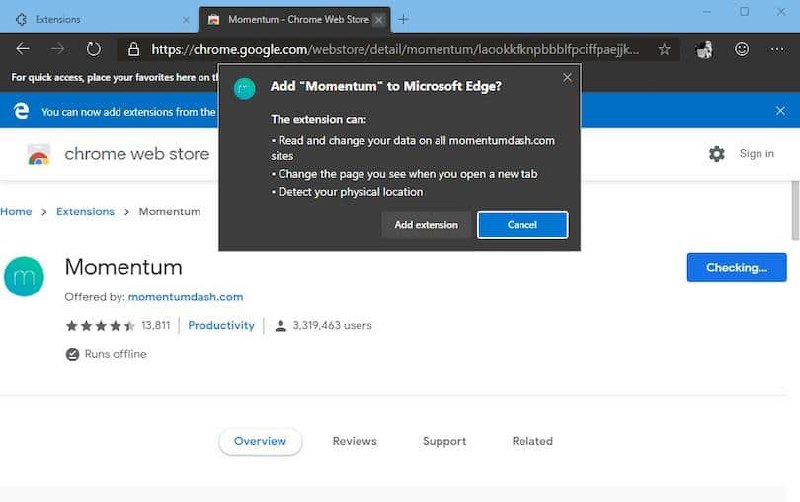Open the Related tab

tap(533, 441)
